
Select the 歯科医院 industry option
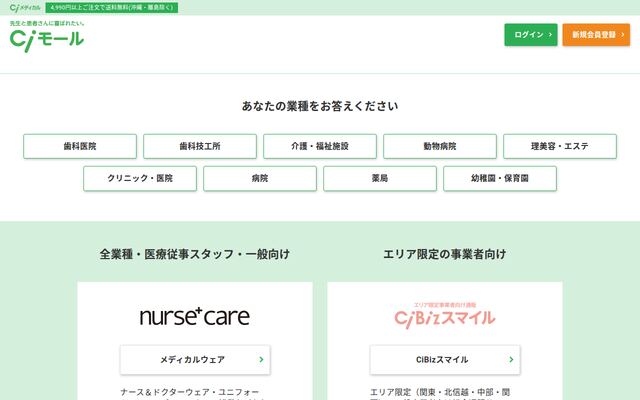click(x=80, y=146)
